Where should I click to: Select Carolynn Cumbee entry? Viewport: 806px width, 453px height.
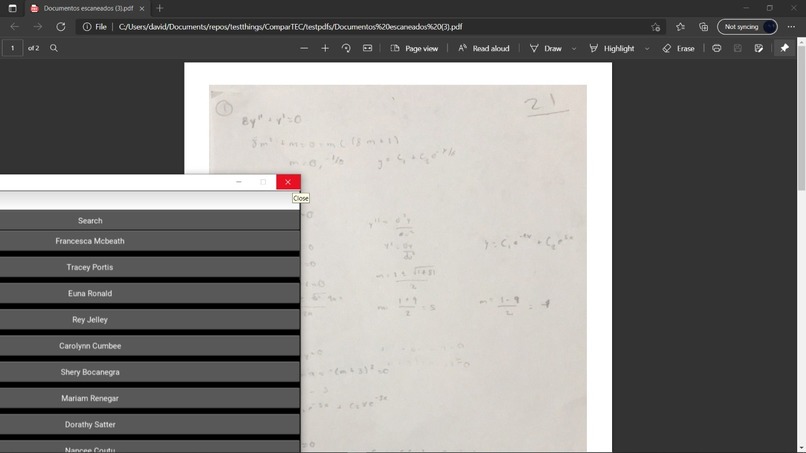(150, 346)
